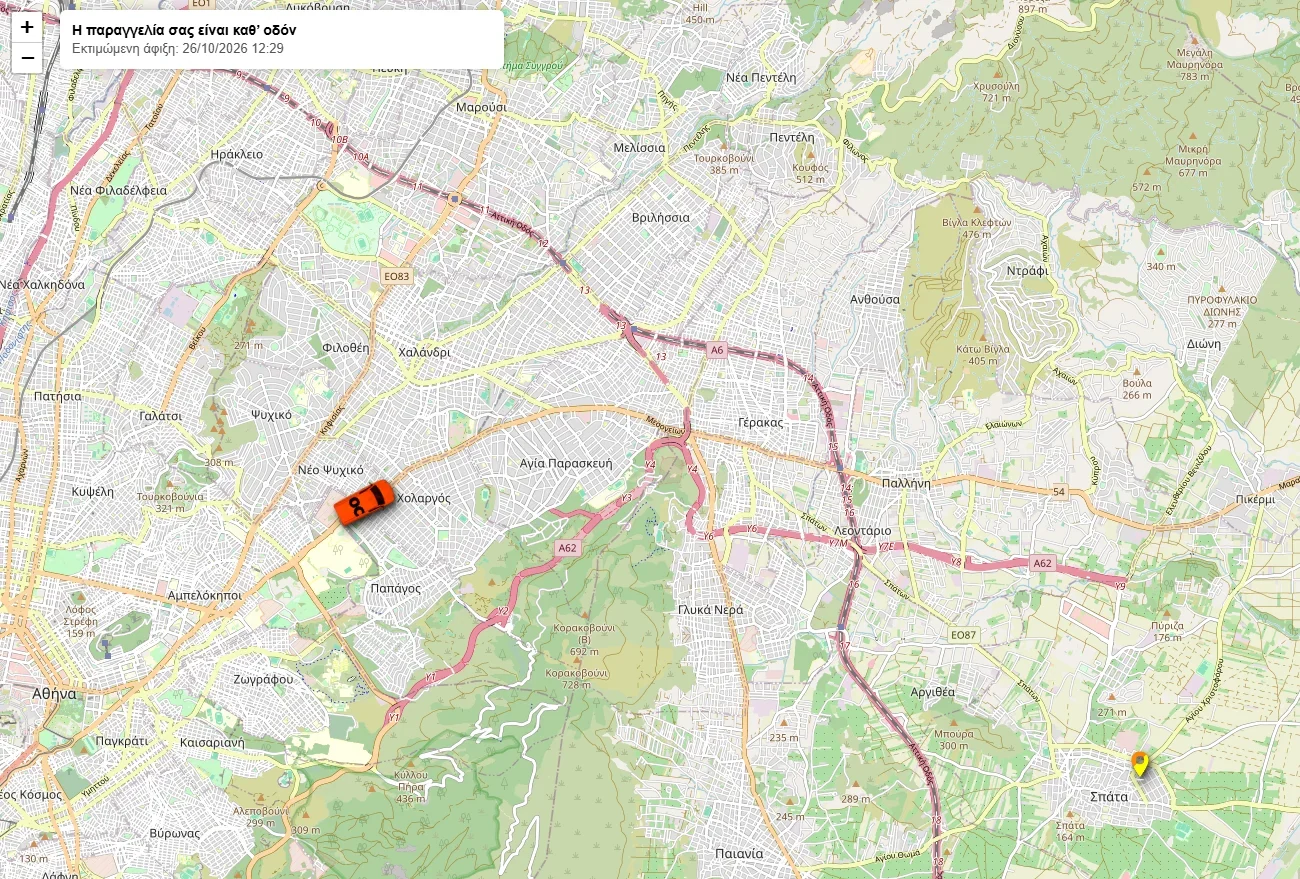This screenshot has height=879, width=1300.
Task: Zoom in on the map
Action: [27, 27]
